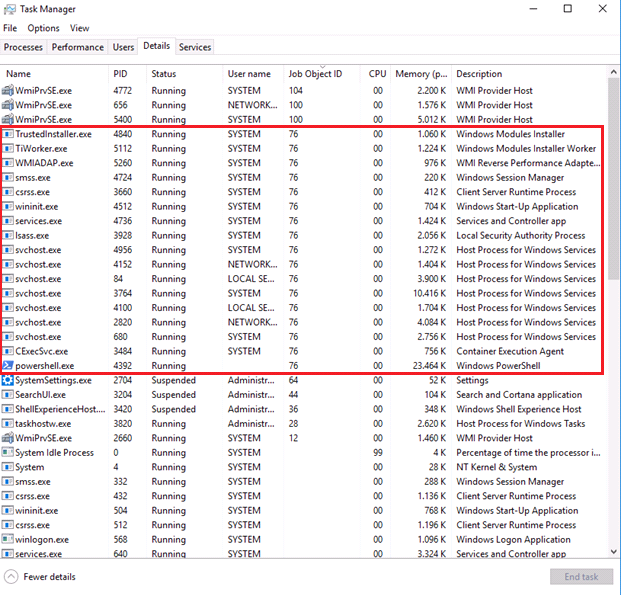Click the powershell.exe process icon
The image size is (623, 595).
[x=8, y=366]
